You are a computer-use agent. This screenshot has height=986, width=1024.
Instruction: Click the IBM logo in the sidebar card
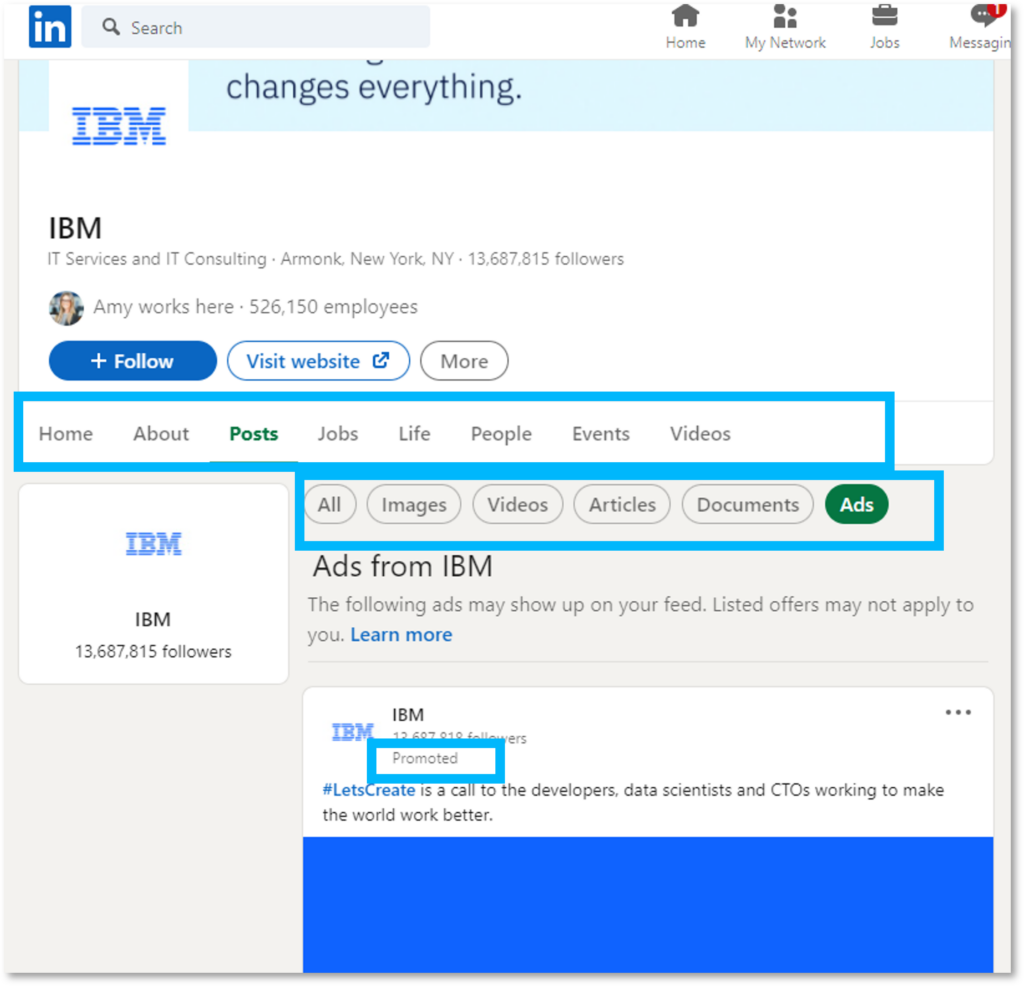click(153, 544)
